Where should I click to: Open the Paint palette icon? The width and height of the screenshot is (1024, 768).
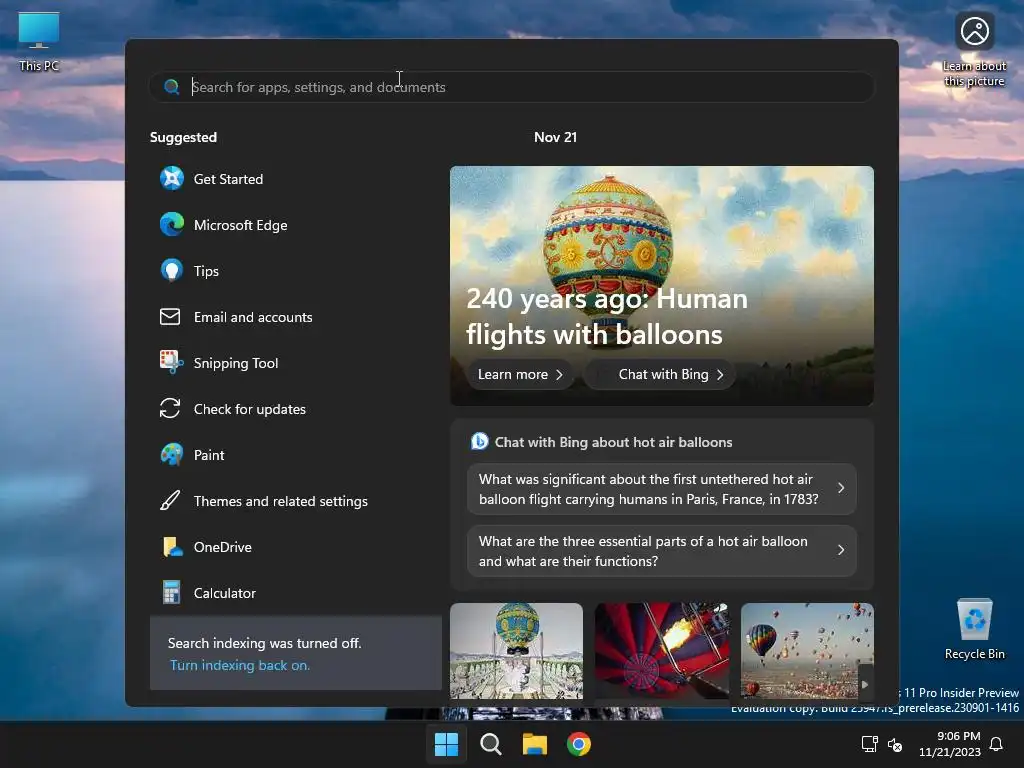172,455
